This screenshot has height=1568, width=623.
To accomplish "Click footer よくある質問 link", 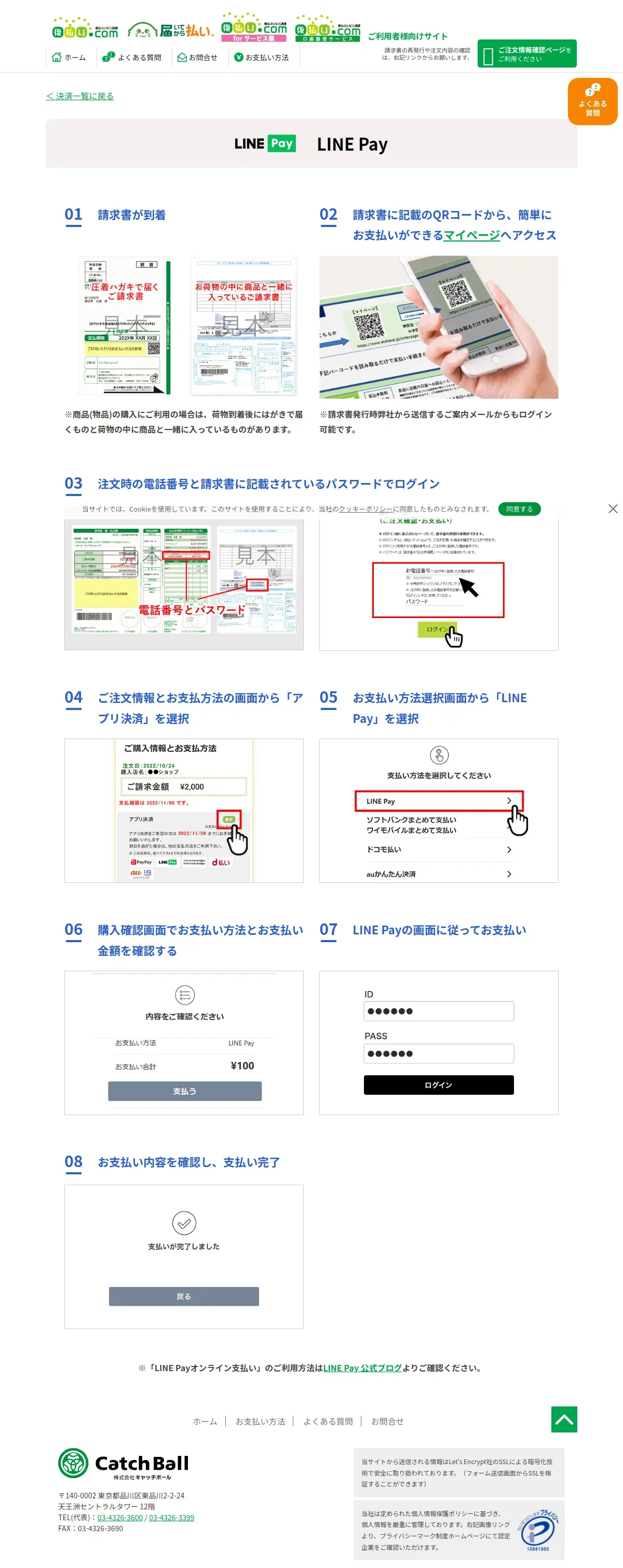I will coord(328,1422).
